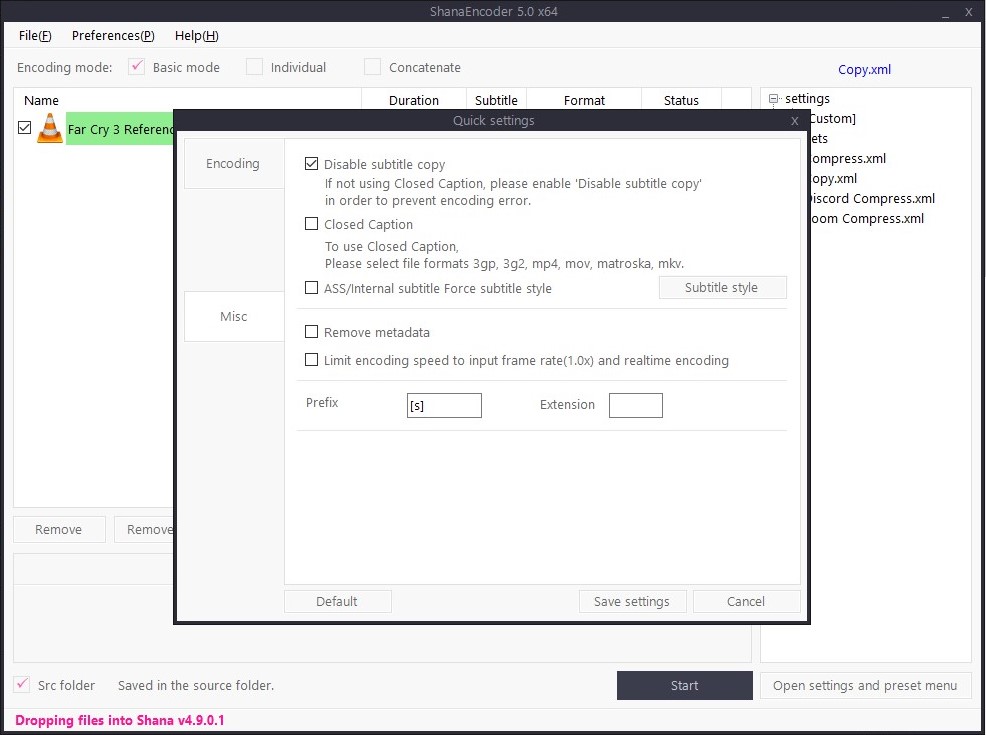The height and width of the screenshot is (735, 986).
Task: Select Concatenate encoding mode checkbox
Action: (372, 67)
